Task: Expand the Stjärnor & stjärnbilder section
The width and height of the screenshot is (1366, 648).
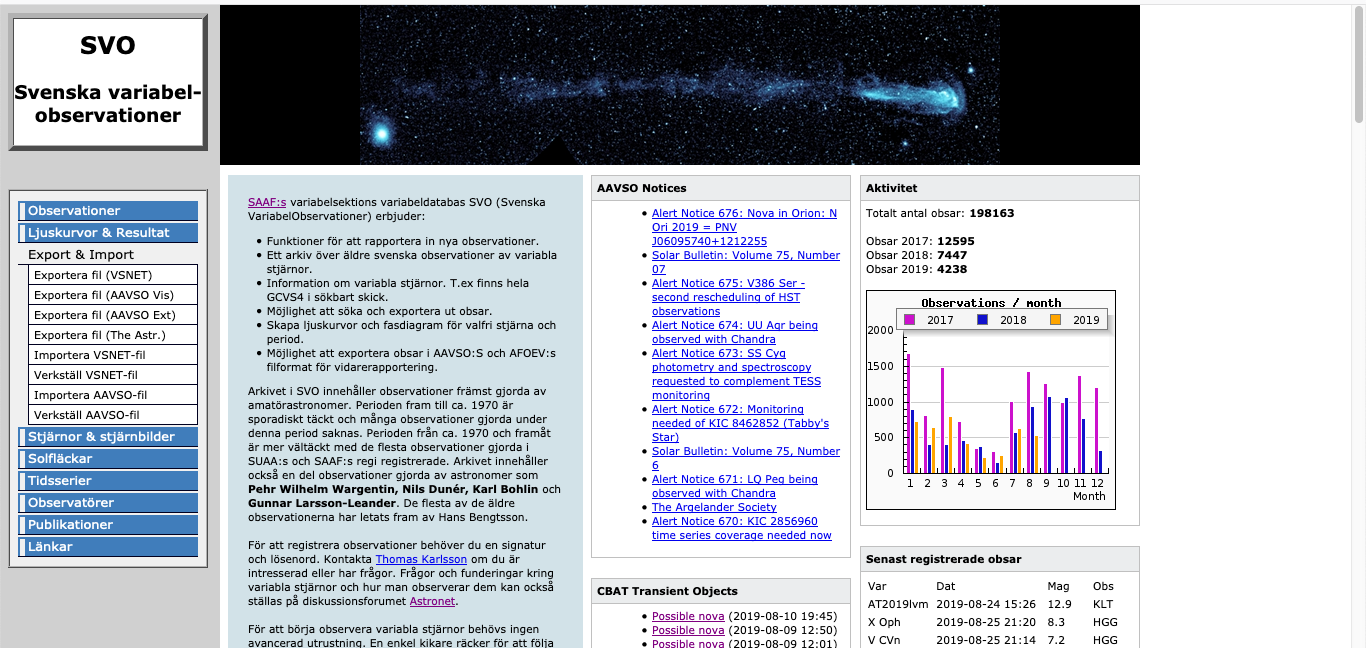Action: click(108, 437)
